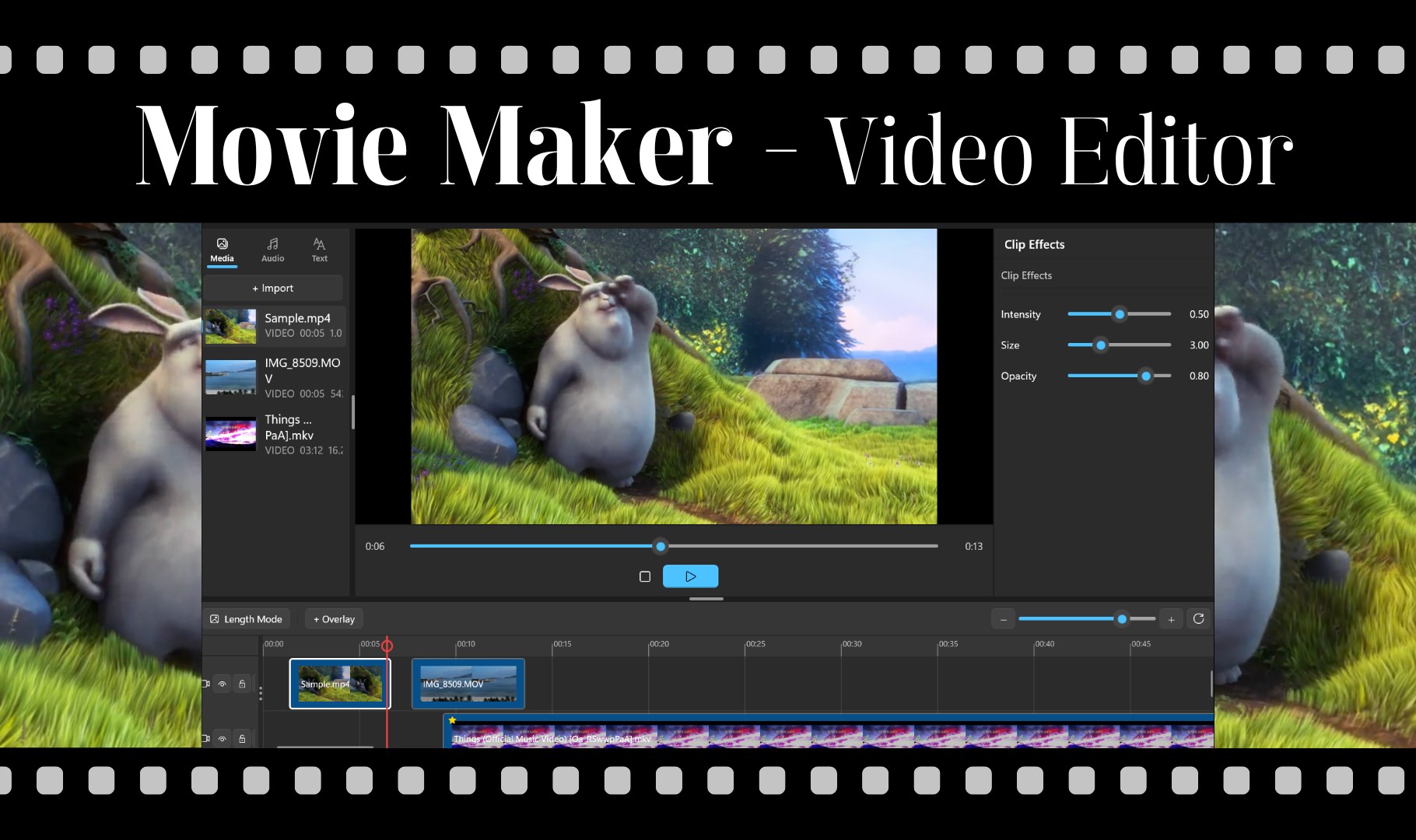
Task: Click the 00:25 mark on the timeline ruler
Action: click(755, 644)
